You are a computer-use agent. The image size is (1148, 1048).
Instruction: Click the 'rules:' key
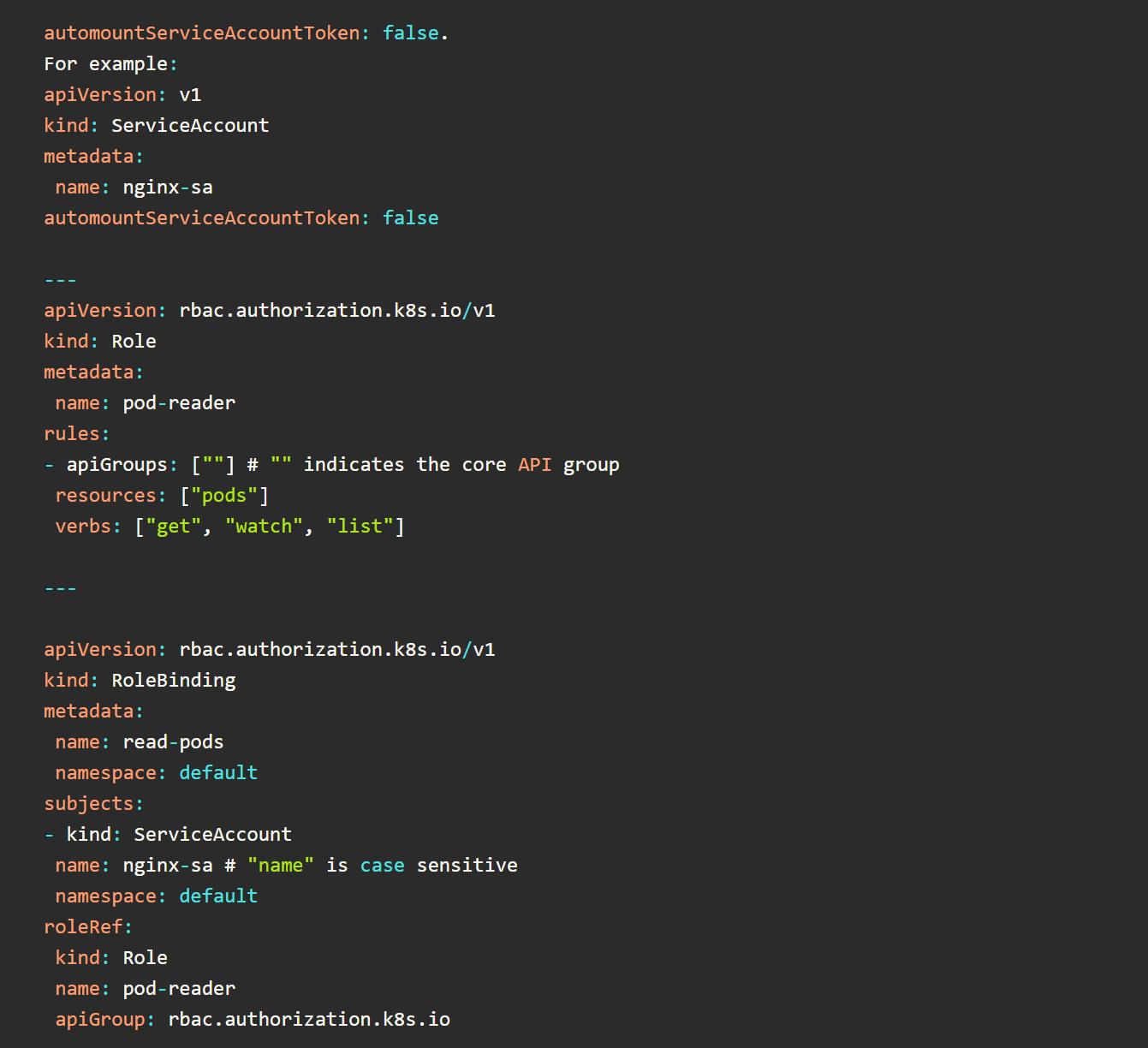[77, 434]
